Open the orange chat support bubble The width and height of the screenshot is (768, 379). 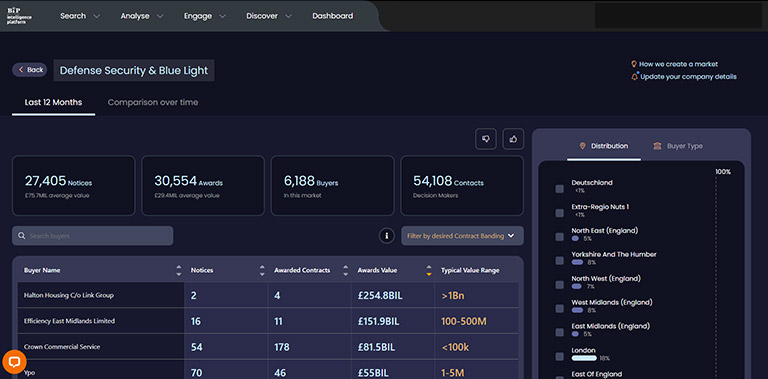tap(14, 362)
